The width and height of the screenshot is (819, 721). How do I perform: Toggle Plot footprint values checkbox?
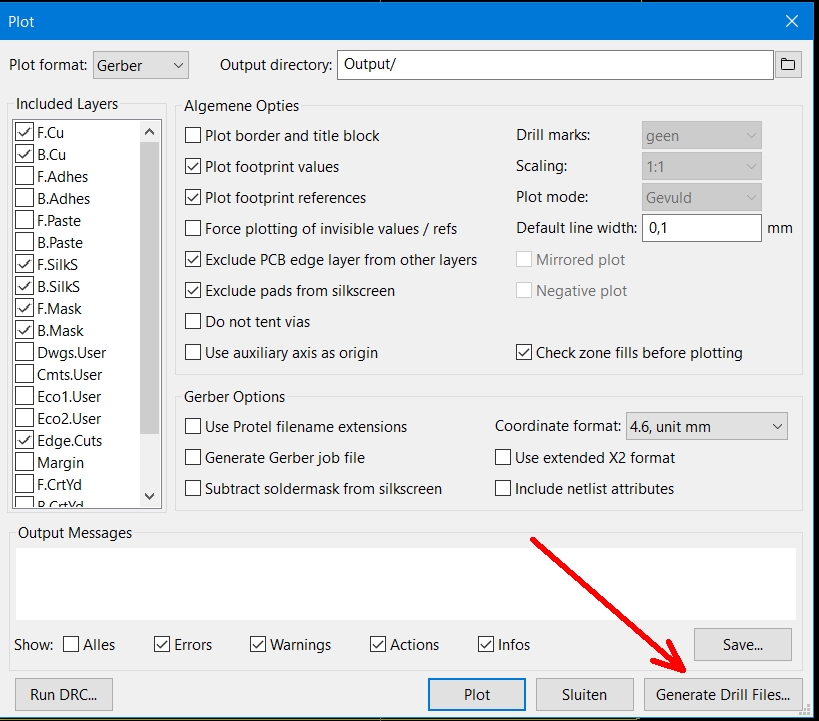tap(193, 167)
